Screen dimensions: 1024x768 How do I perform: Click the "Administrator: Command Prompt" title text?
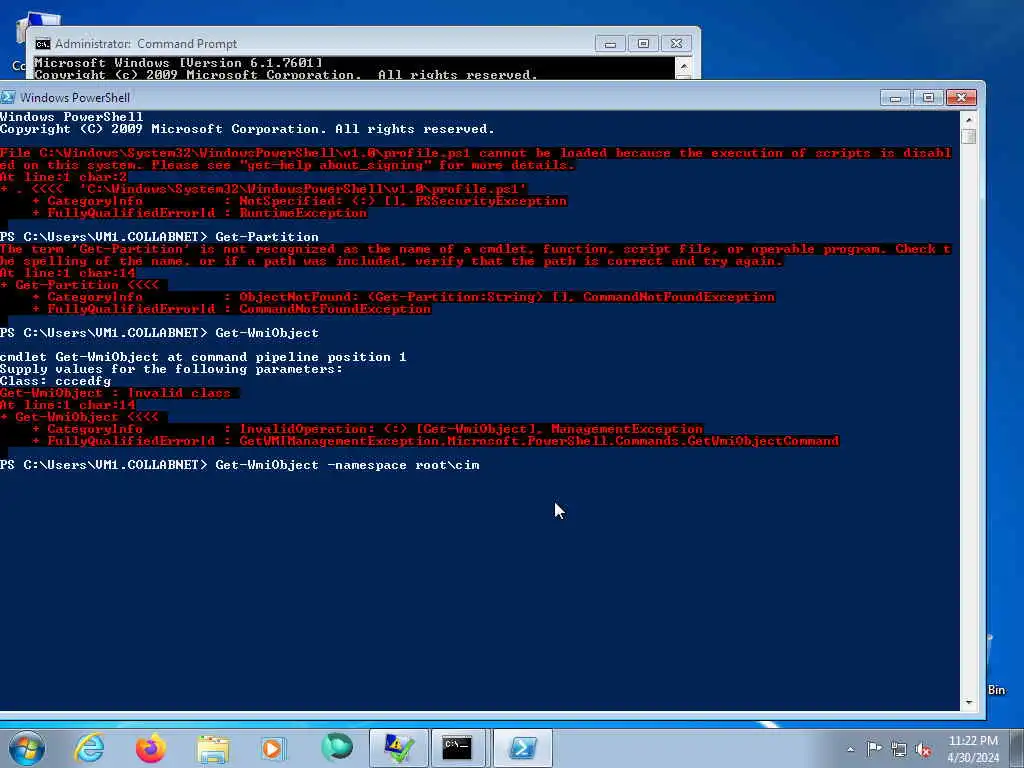pos(146,44)
